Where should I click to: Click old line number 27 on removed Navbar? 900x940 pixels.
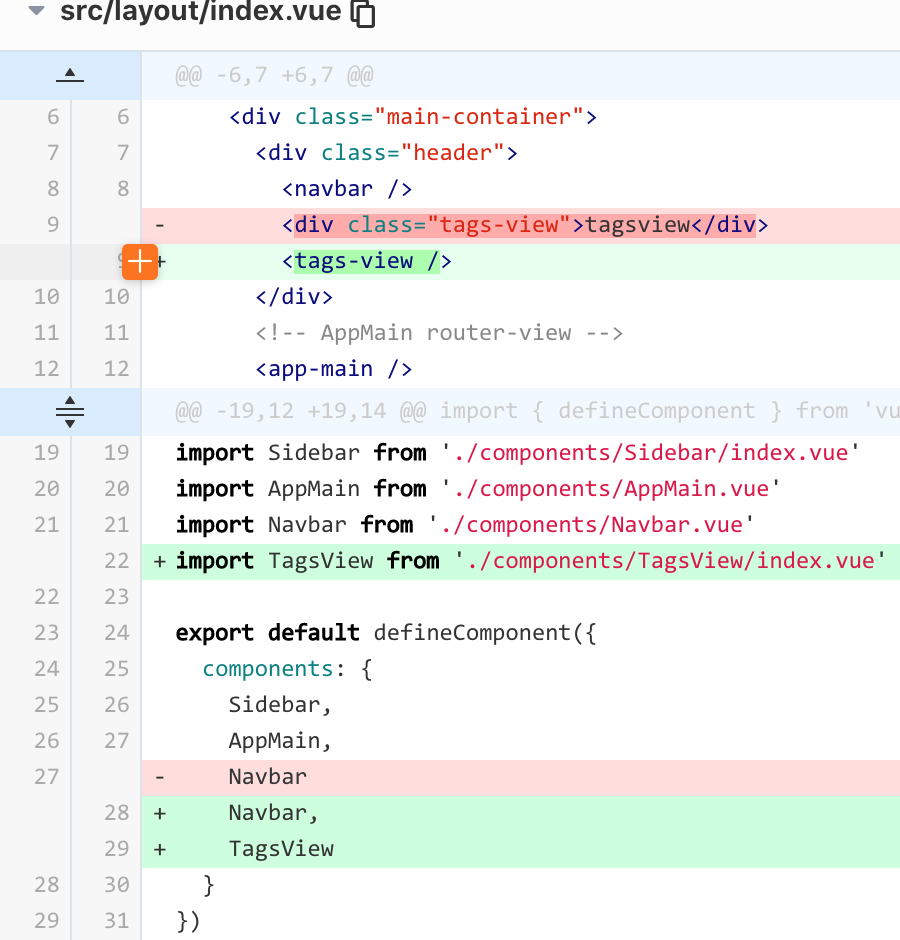click(x=47, y=777)
